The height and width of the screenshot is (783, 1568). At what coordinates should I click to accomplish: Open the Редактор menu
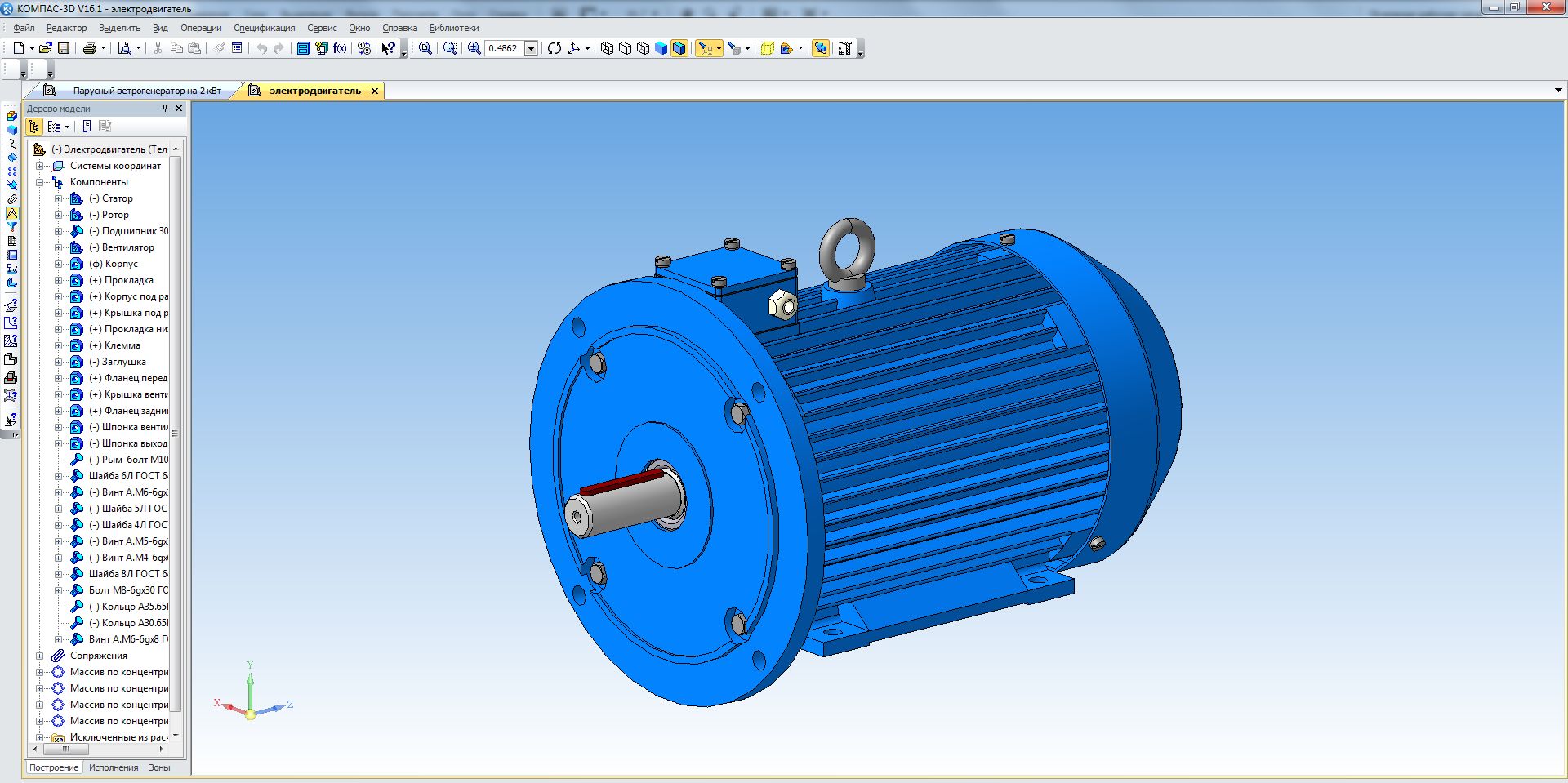click(66, 28)
